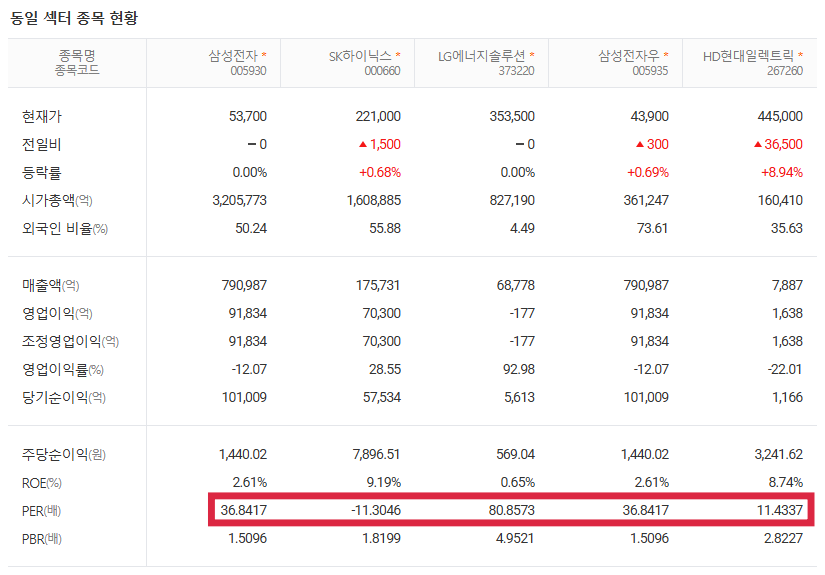This screenshot has height=575, width=825.
Task: Click revenue value 68,778
Action: tap(516, 285)
